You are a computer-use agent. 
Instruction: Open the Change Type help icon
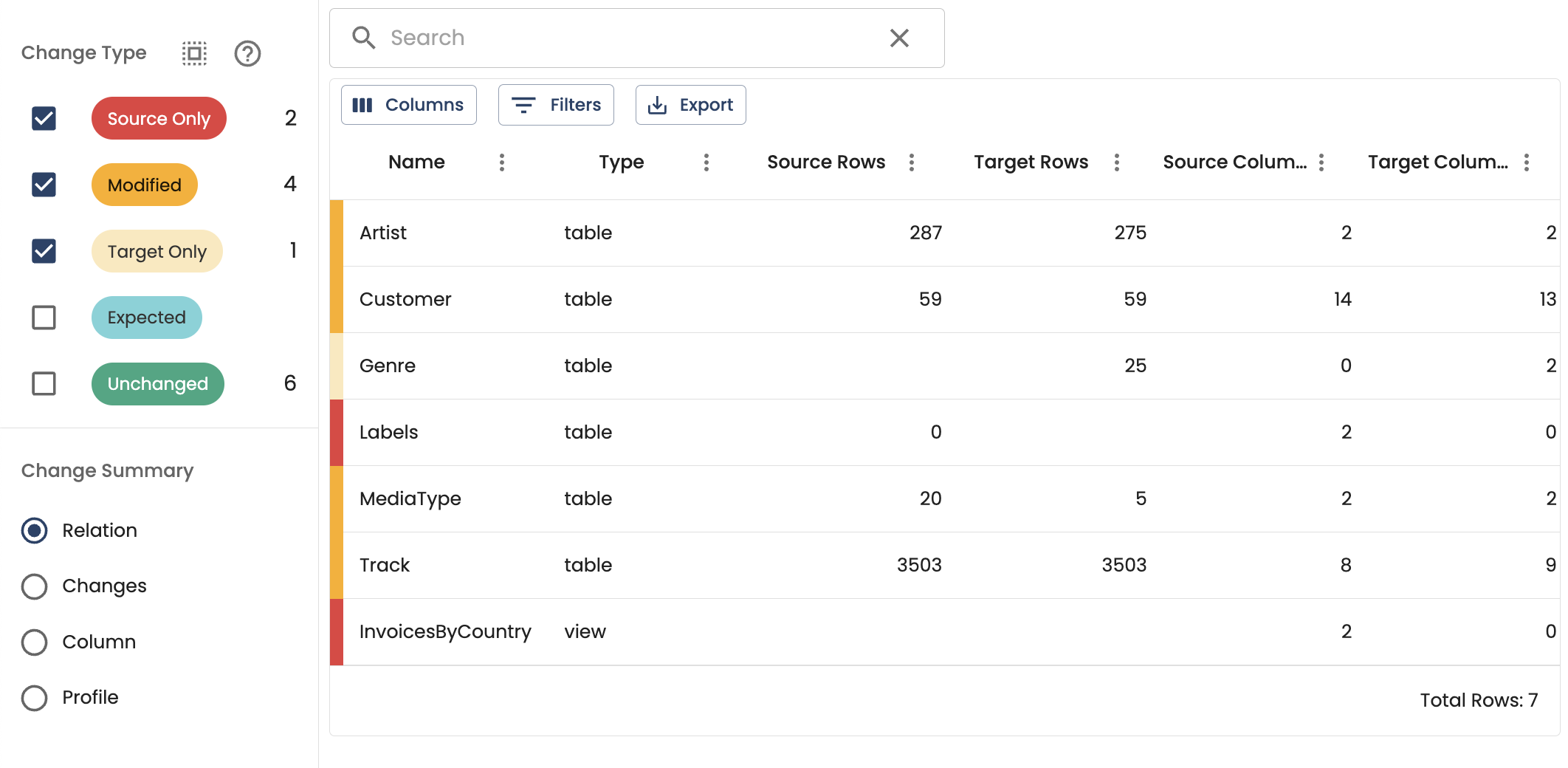(247, 53)
